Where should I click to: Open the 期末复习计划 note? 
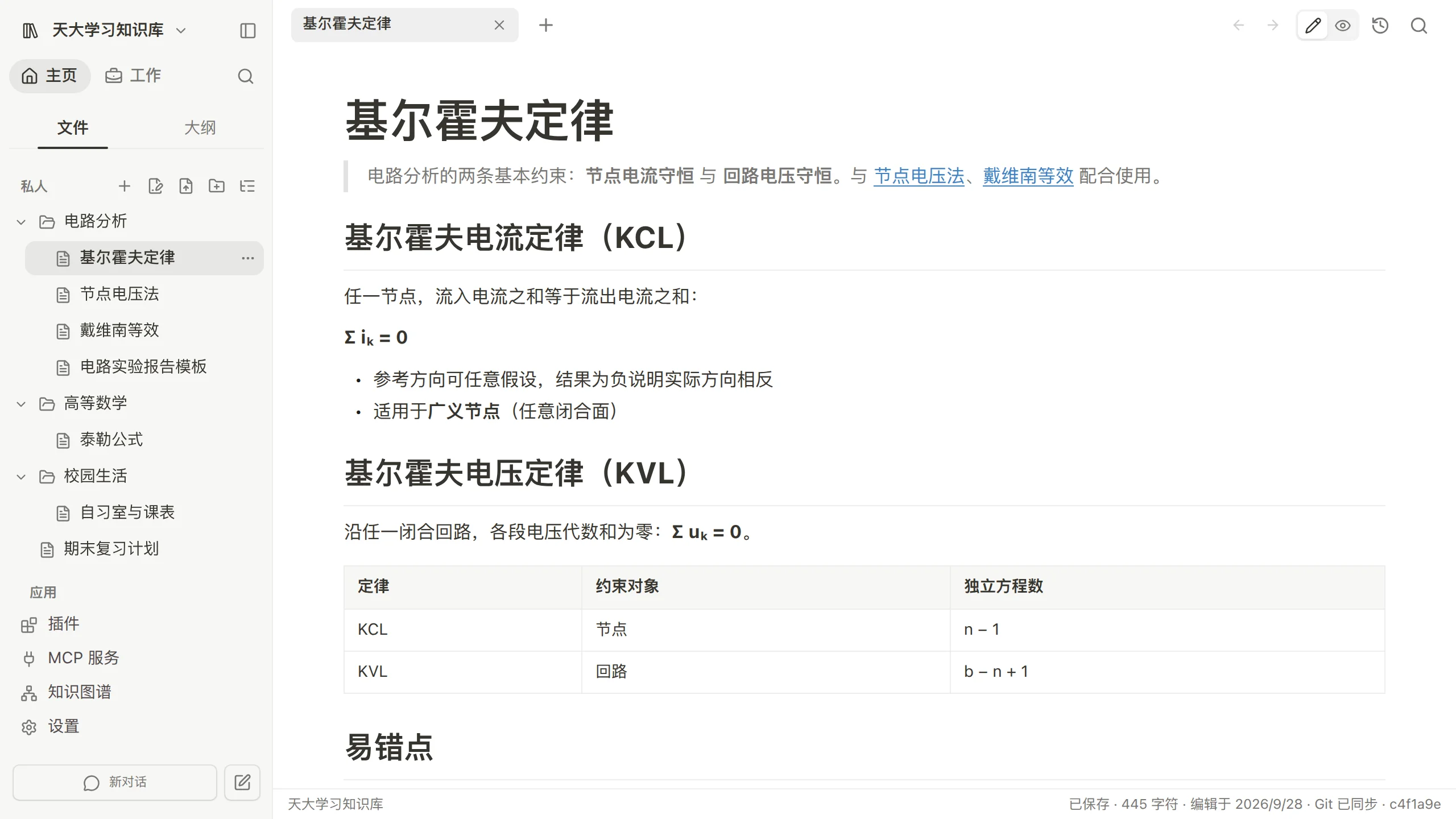coord(136,549)
